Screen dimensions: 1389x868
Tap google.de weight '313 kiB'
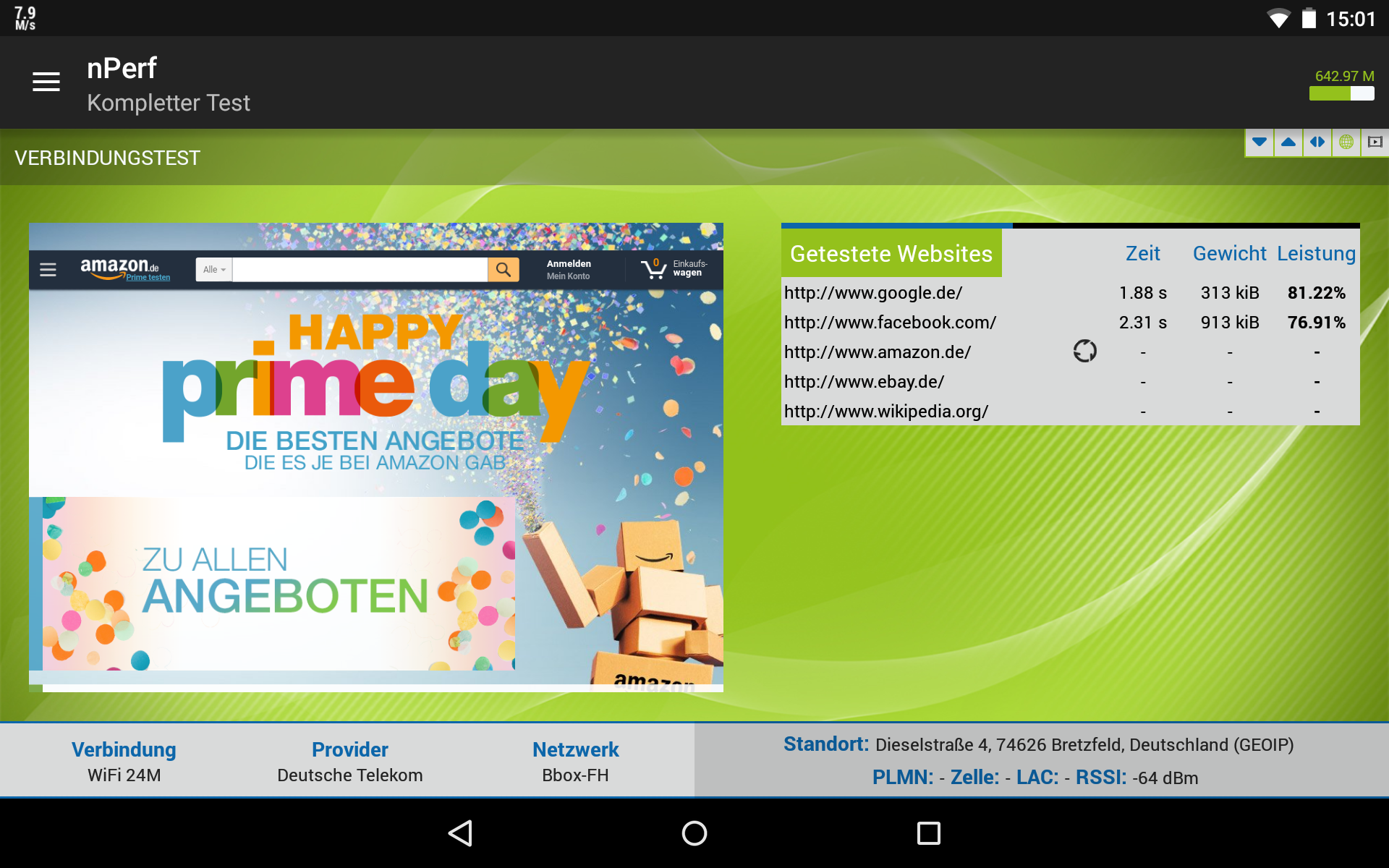point(1230,293)
